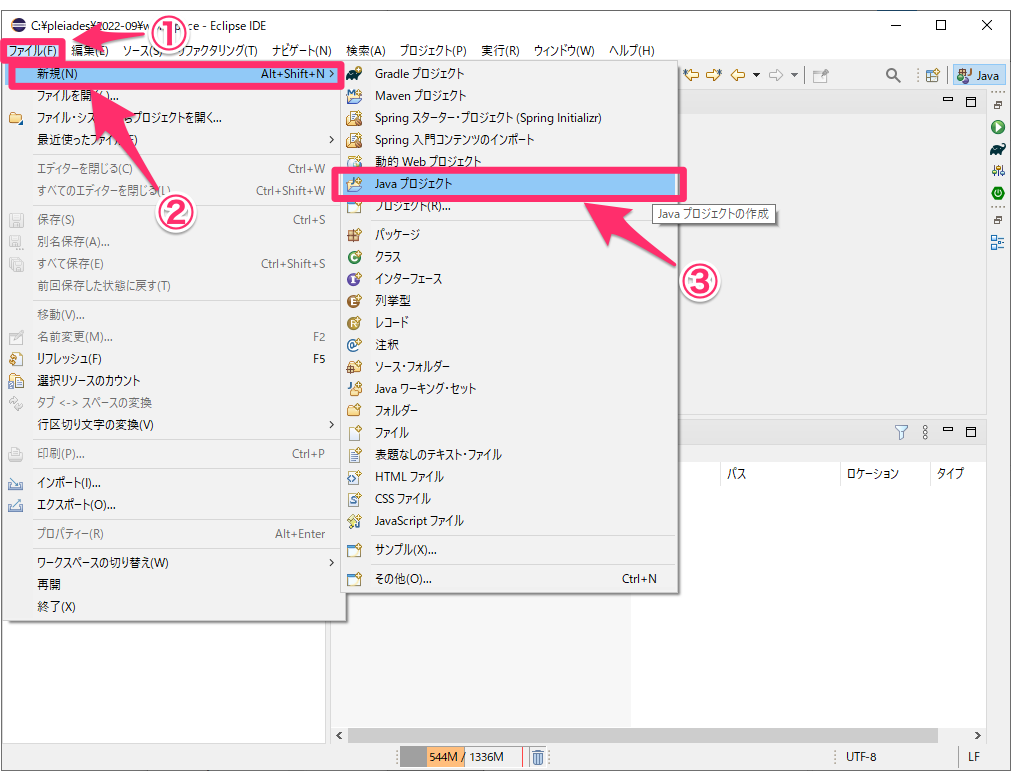Choose Maven プロジェクト

pos(509,96)
